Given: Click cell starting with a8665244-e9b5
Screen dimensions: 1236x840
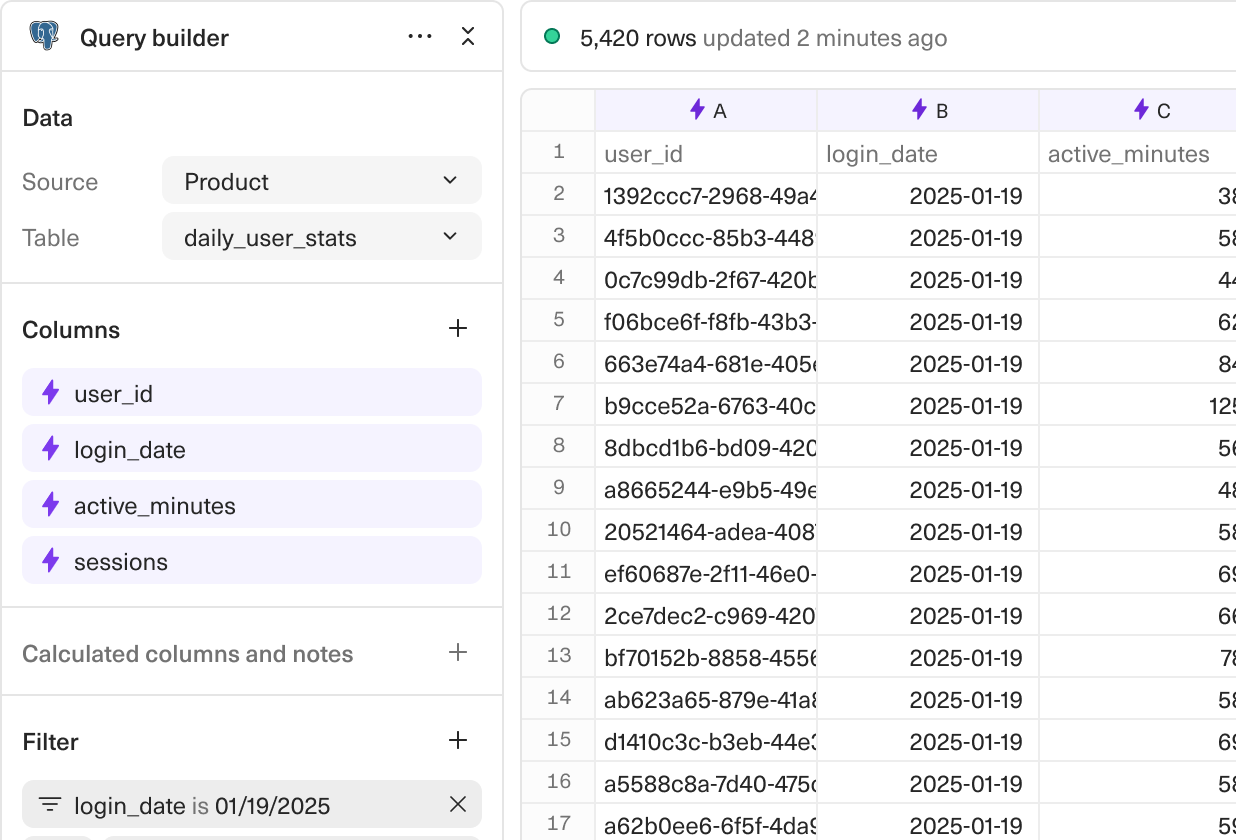Looking at the screenshot, I should click(706, 489).
